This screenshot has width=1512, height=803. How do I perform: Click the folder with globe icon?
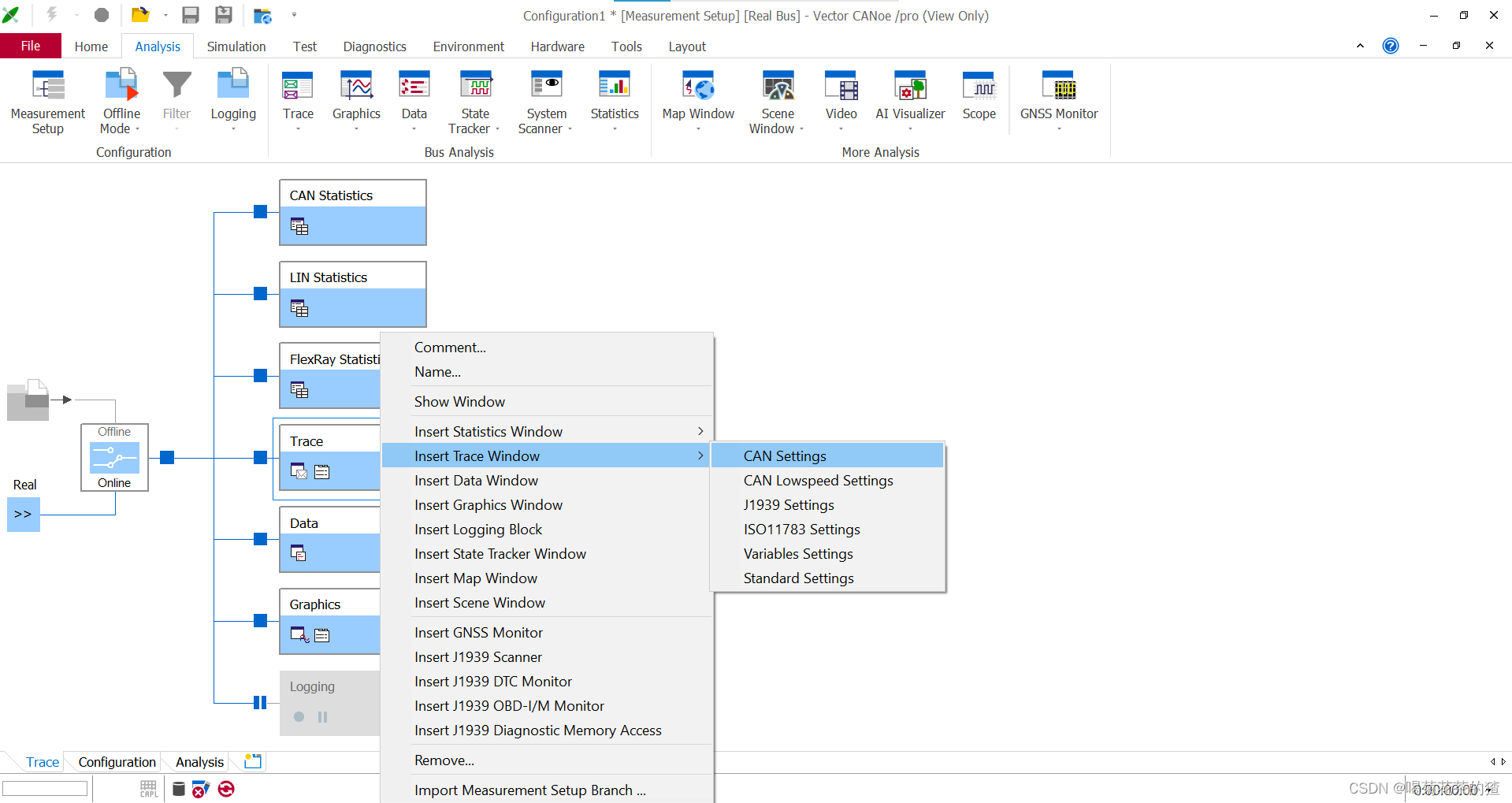coord(262,15)
